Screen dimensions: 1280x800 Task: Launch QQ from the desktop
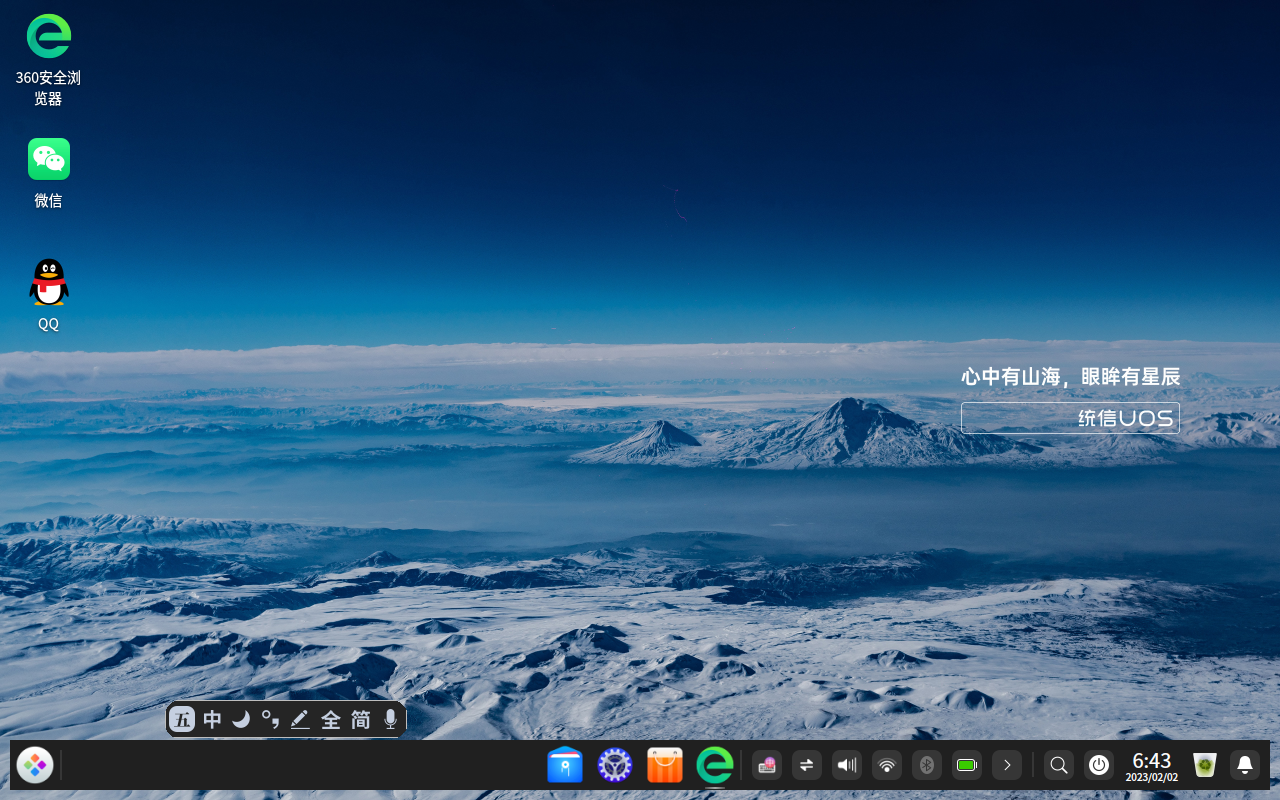click(x=48, y=281)
